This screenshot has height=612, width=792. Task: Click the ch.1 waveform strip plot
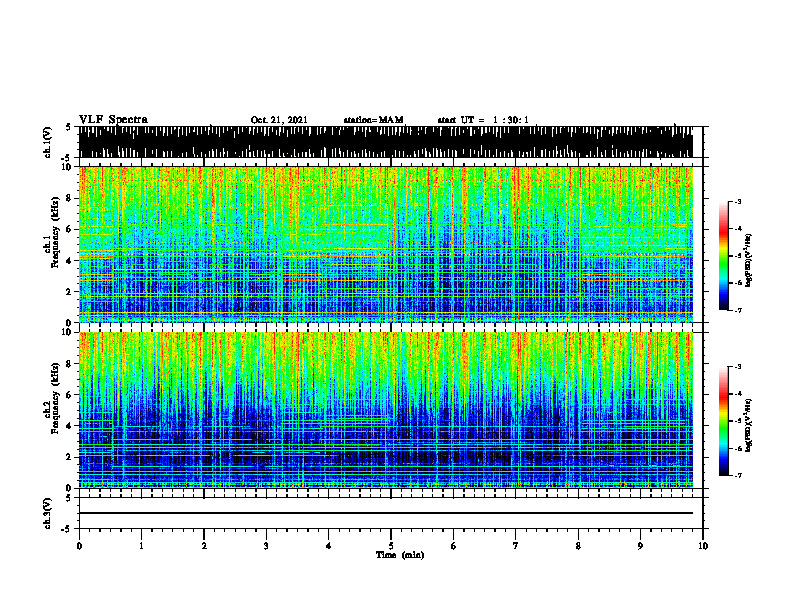click(385, 142)
